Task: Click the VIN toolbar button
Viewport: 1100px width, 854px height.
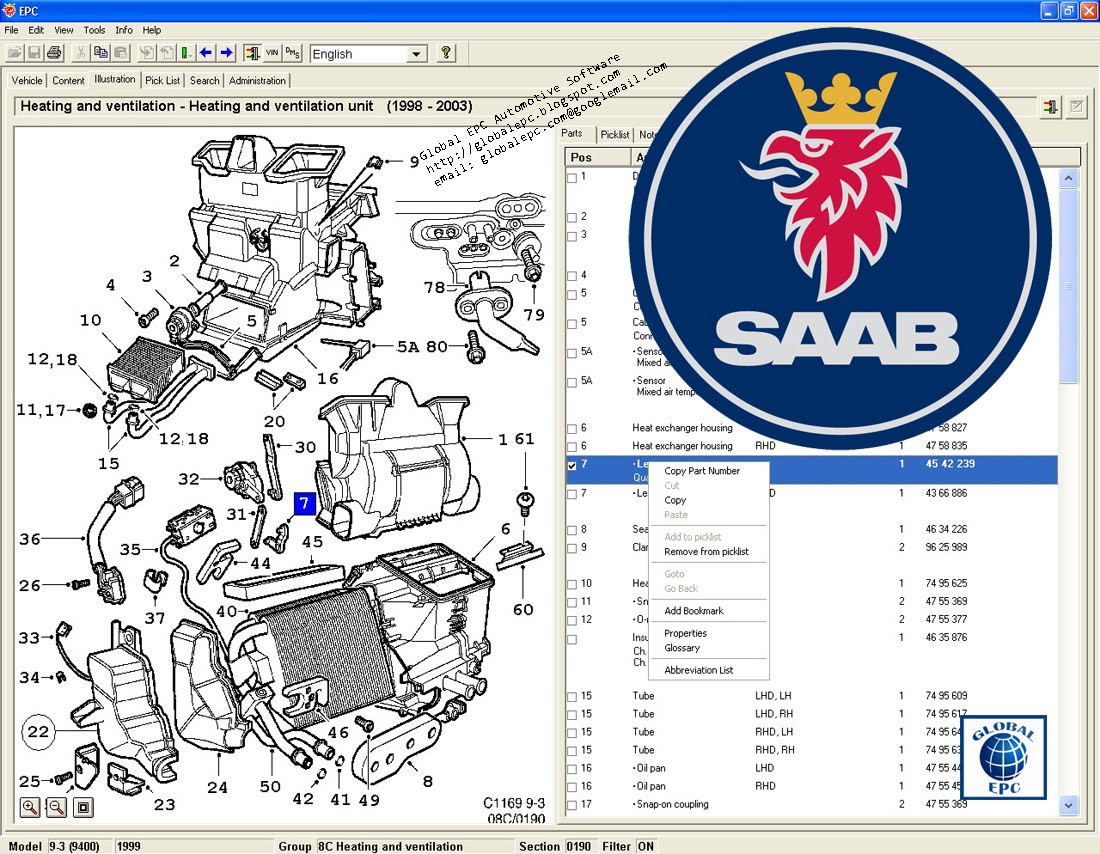Action: [x=272, y=53]
